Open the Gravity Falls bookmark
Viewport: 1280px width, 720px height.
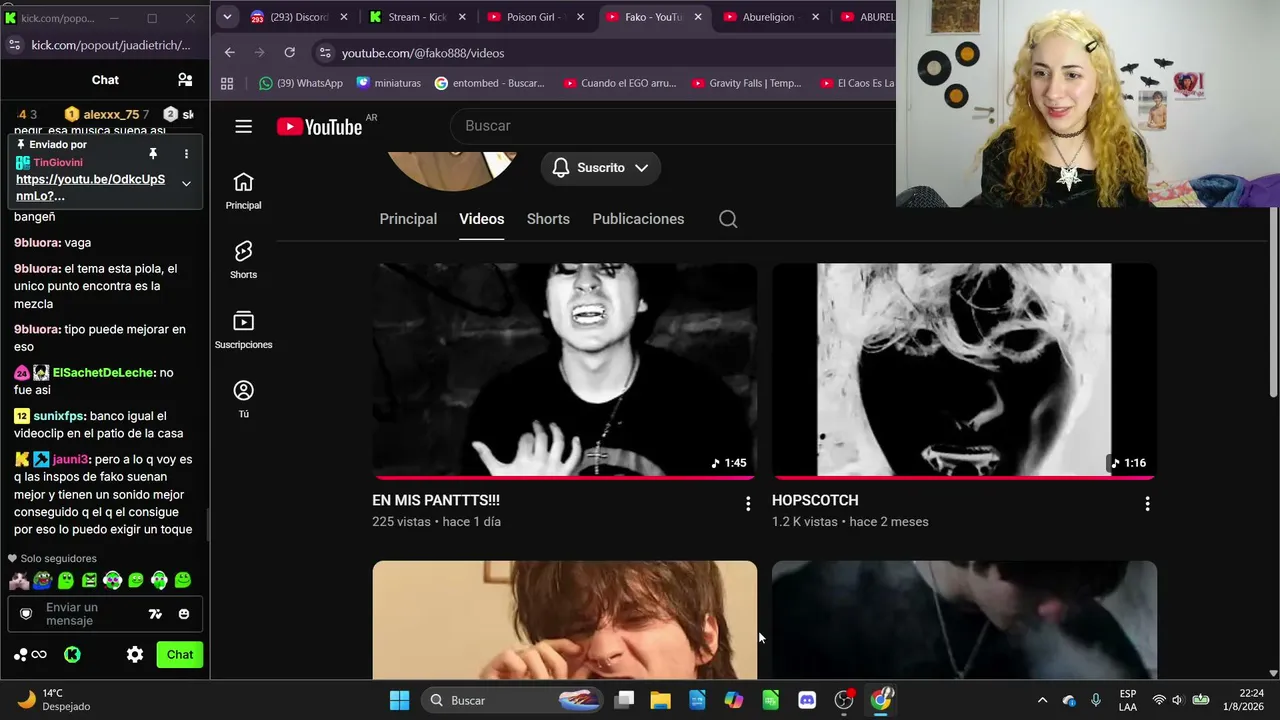coord(747,83)
